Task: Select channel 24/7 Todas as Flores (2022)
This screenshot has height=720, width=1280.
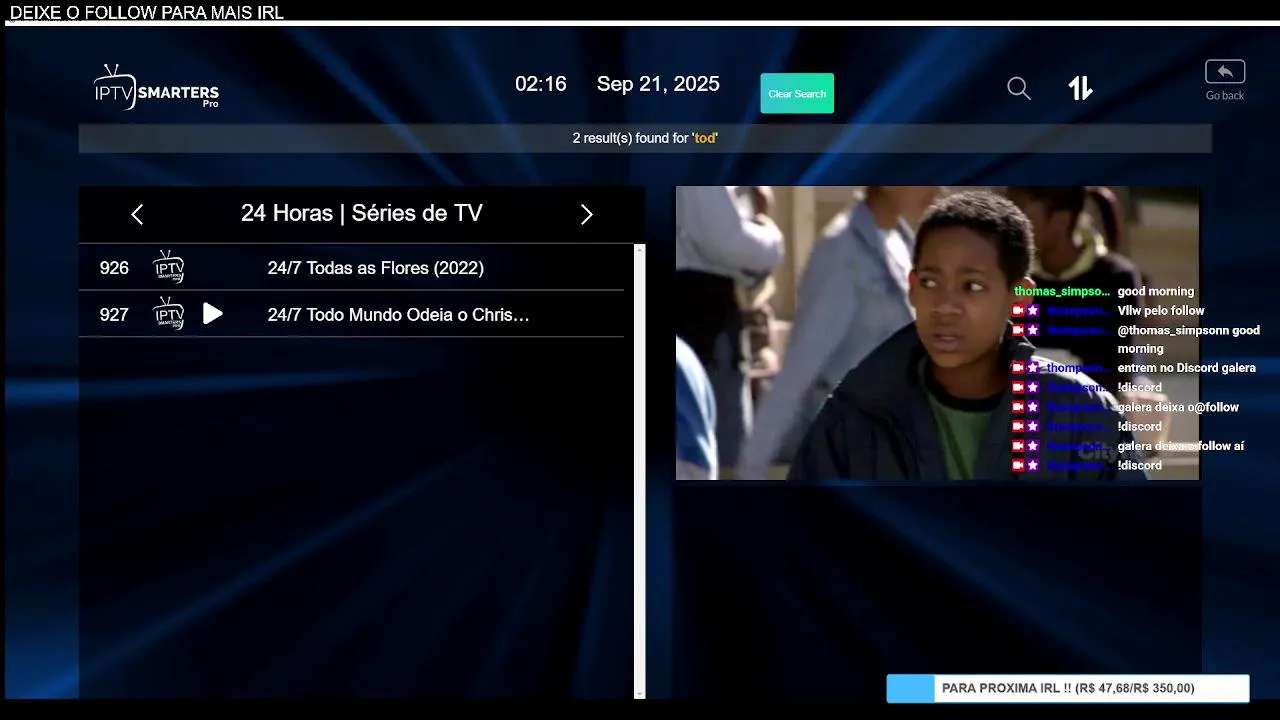Action: pos(351,268)
